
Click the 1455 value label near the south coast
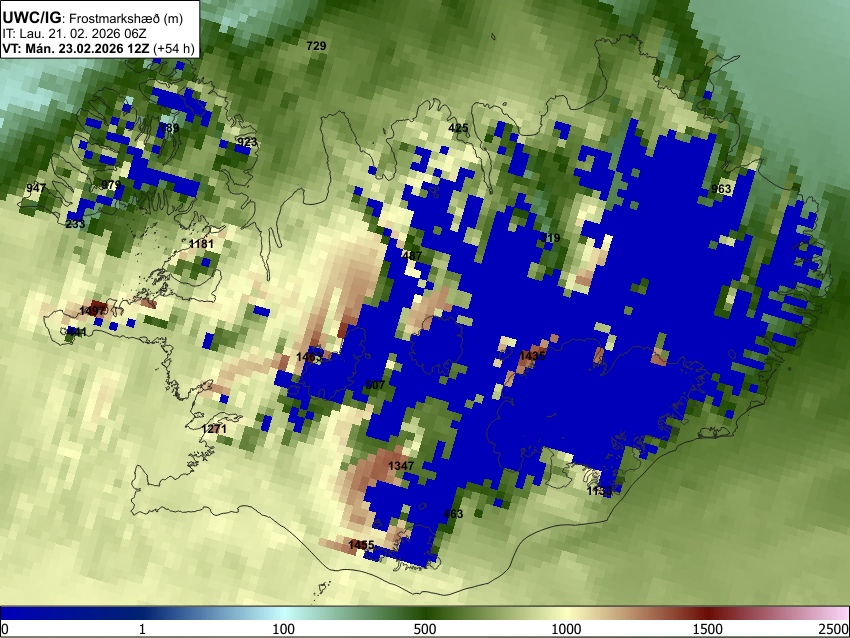point(361,545)
